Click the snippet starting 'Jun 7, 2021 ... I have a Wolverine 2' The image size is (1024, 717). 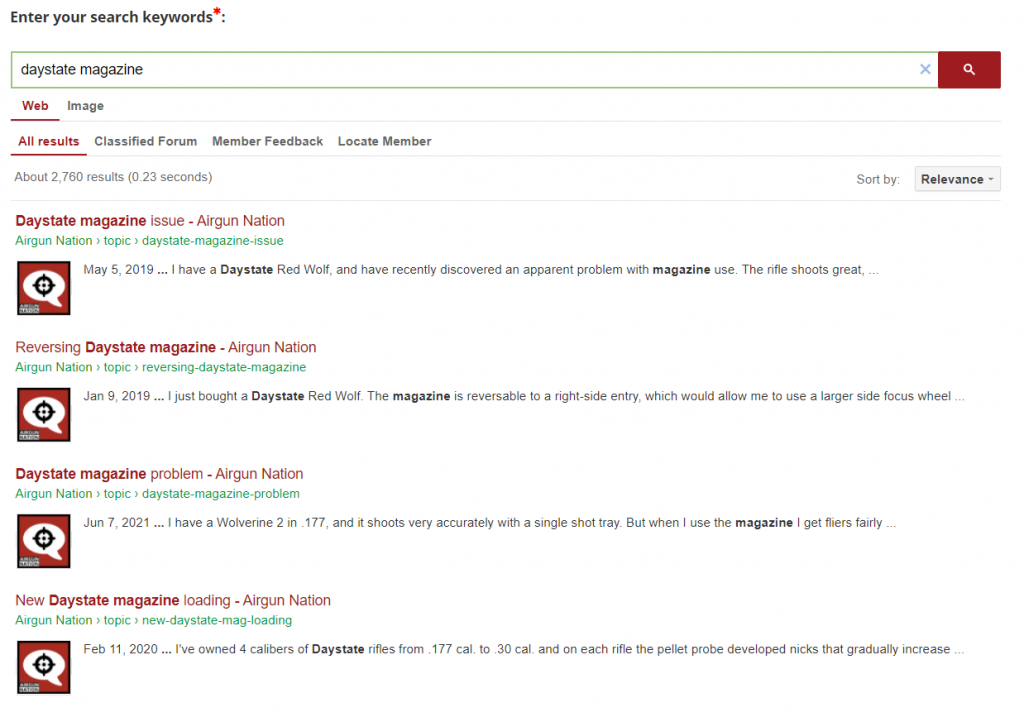pos(489,524)
